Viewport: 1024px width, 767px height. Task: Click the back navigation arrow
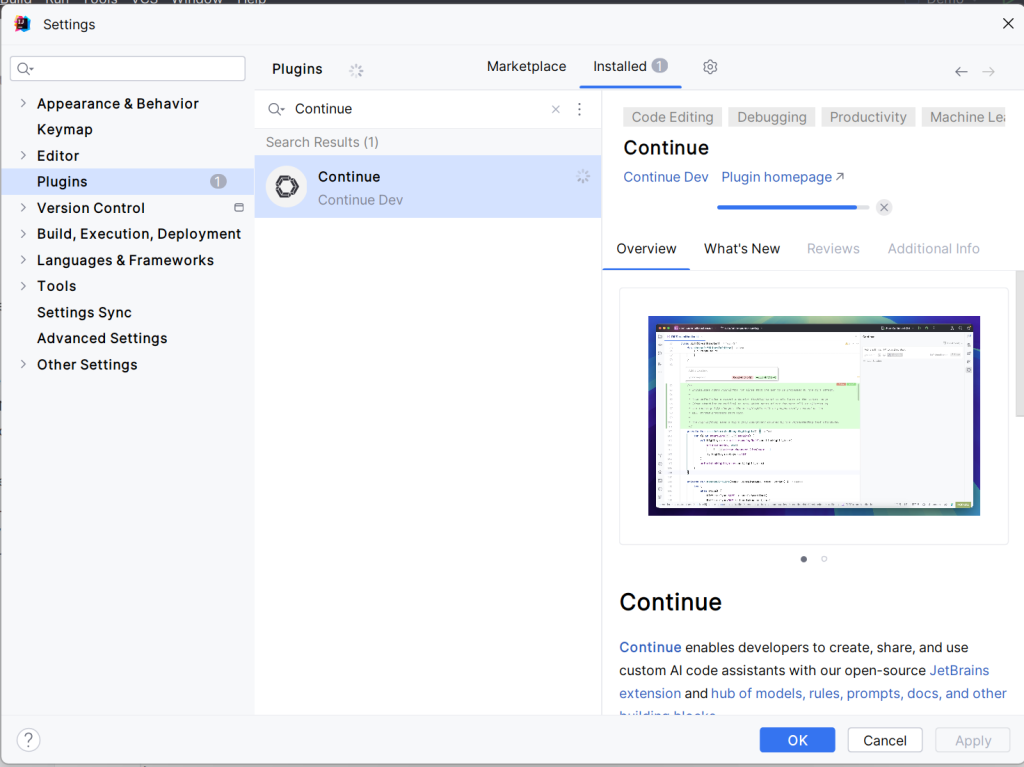(961, 71)
